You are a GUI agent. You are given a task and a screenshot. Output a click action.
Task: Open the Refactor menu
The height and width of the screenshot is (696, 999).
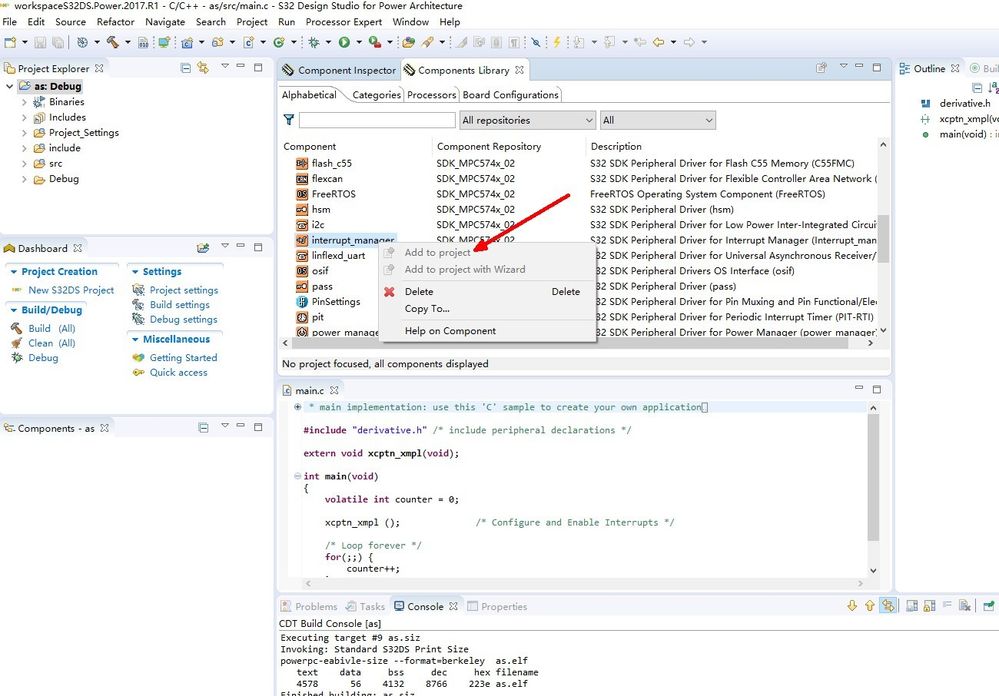(x=115, y=22)
